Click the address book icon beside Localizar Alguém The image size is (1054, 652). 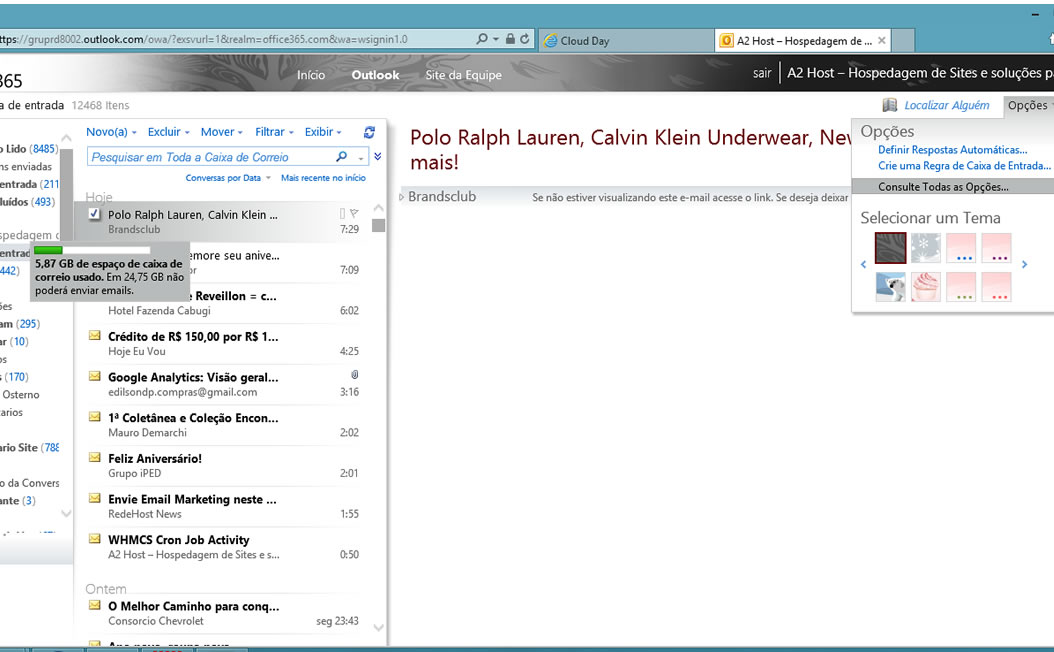click(890, 105)
